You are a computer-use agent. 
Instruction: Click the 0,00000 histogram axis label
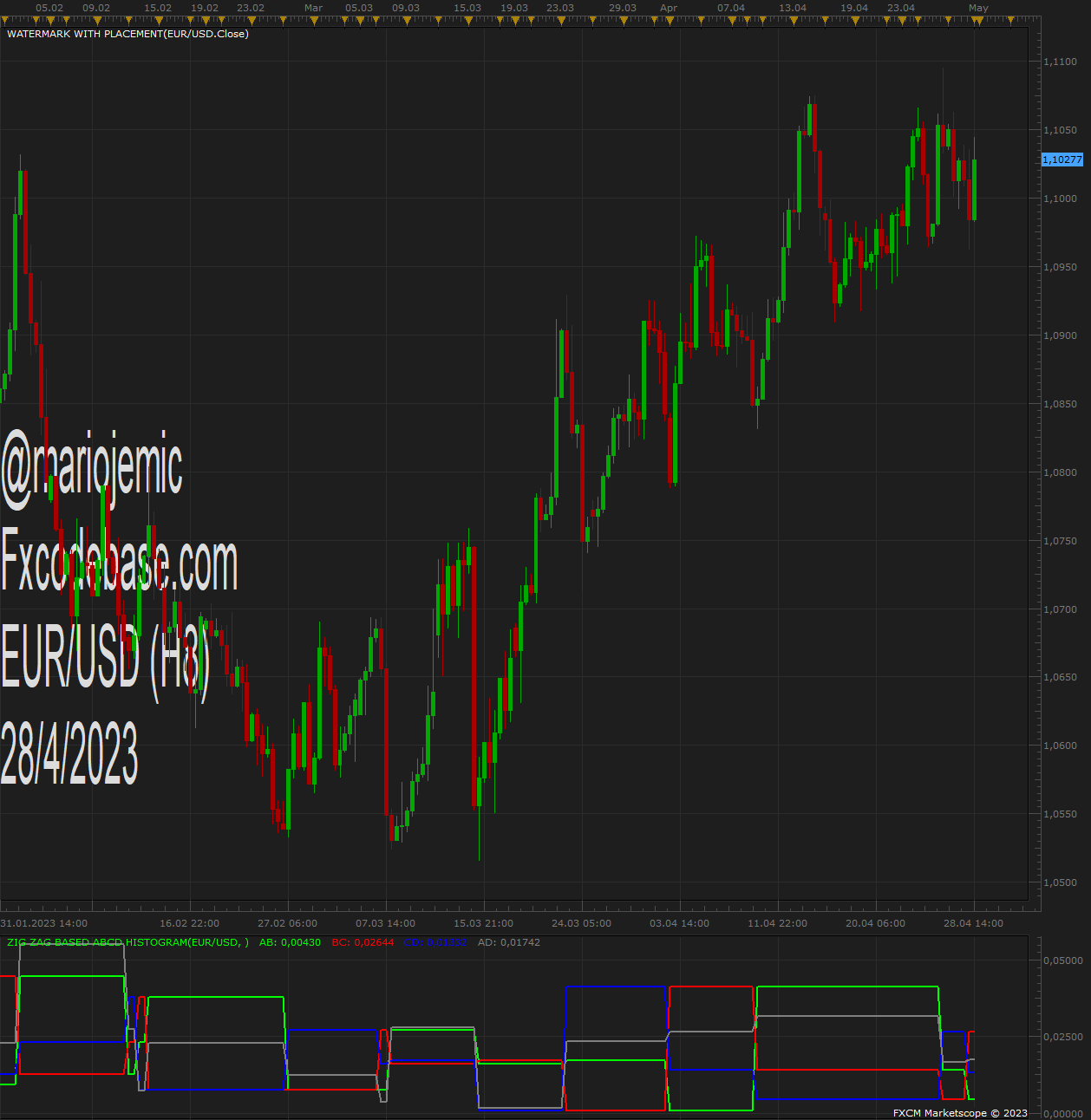(1062, 1113)
